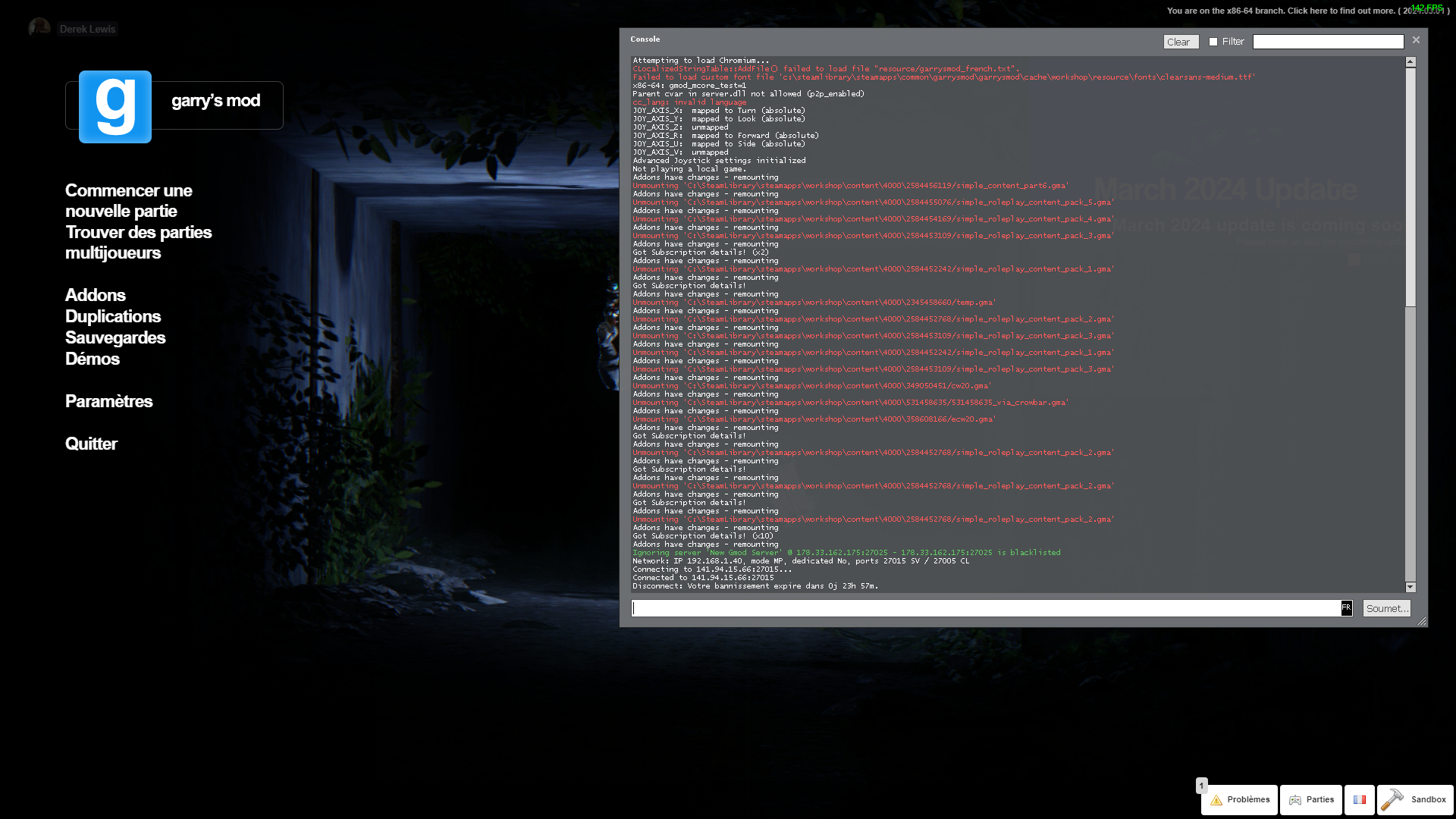The image size is (1456, 819).
Task: Open Trouver des parties multijoueurs
Action: tap(139, 243)
